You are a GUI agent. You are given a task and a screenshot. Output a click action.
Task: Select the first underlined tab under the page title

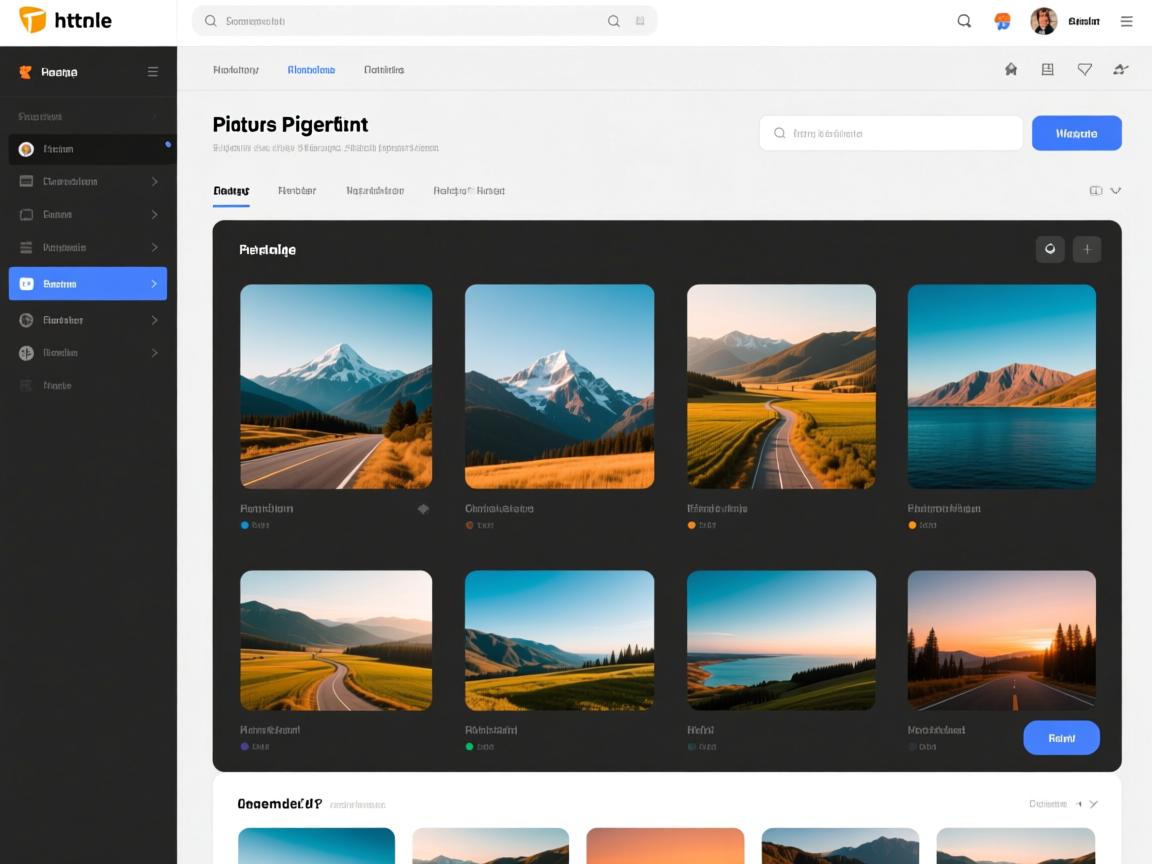pos(231,191)
